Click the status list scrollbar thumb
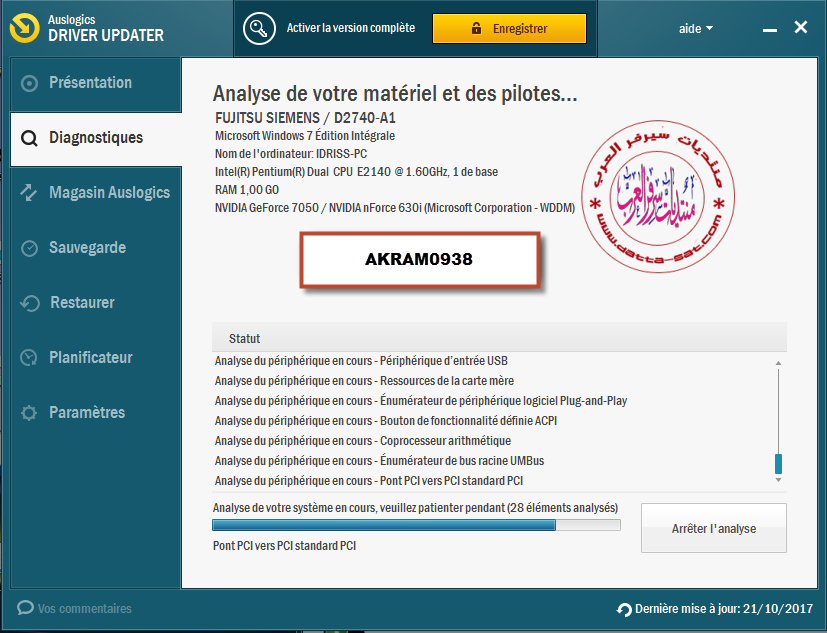 click(x=778, y=464)
